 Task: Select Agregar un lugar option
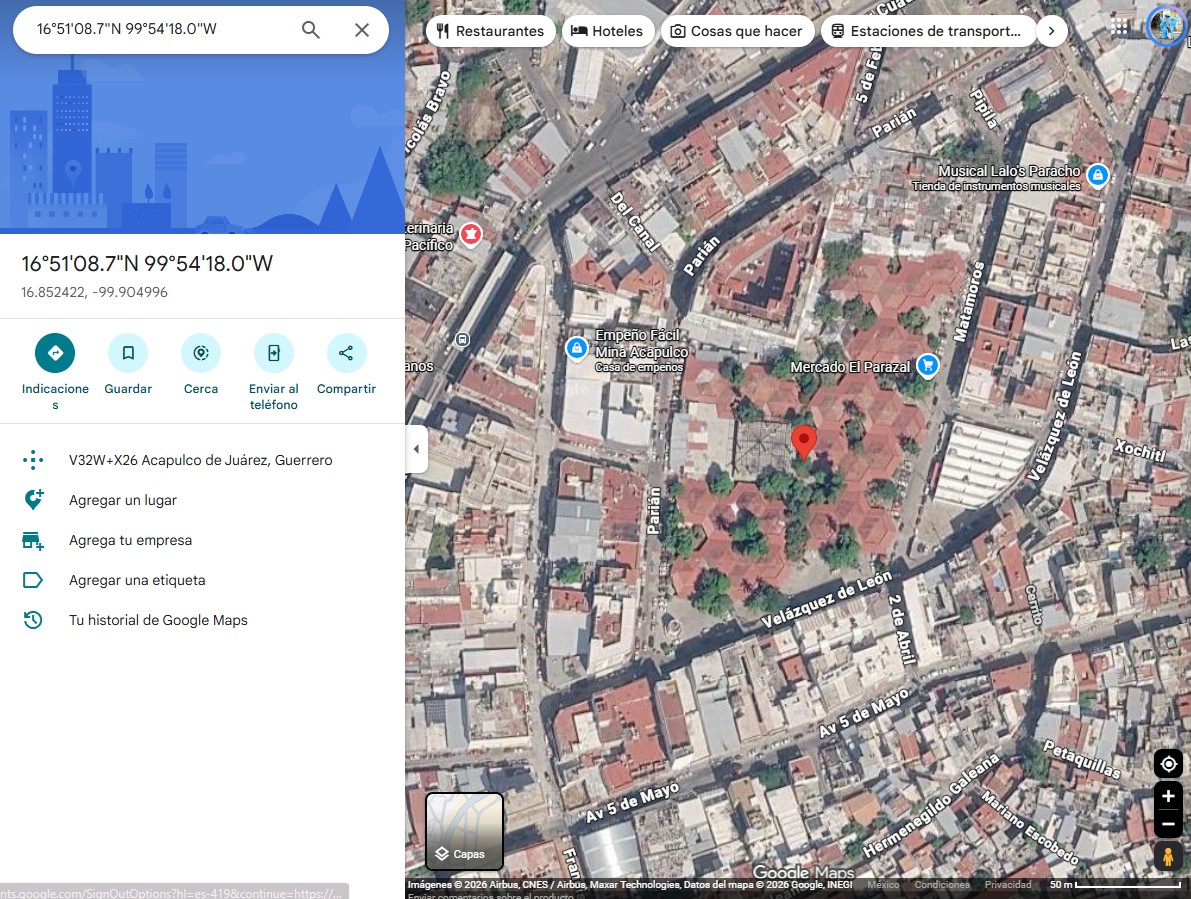(201, 500)
